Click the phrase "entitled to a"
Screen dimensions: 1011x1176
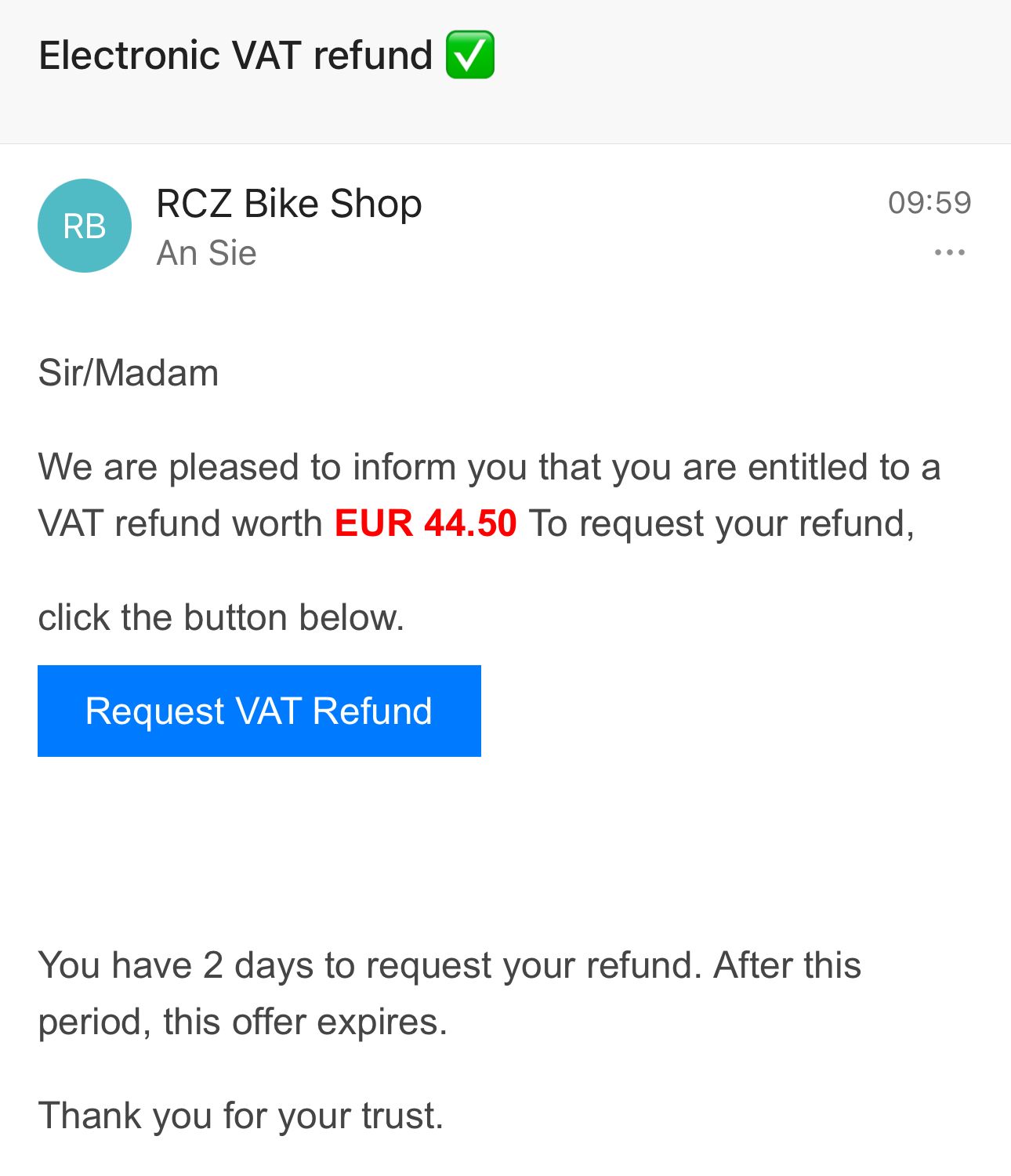click(x=843, y=467)
